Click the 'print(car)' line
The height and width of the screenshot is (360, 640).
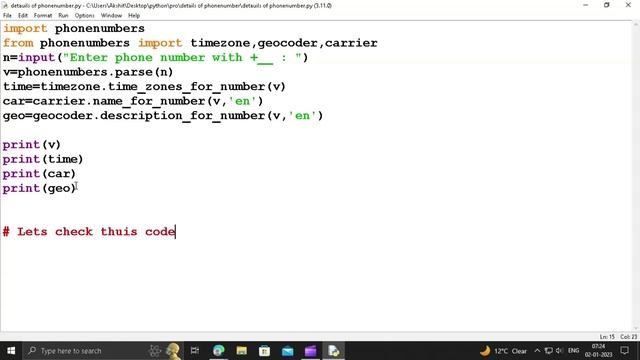click(x=39, y=174)
